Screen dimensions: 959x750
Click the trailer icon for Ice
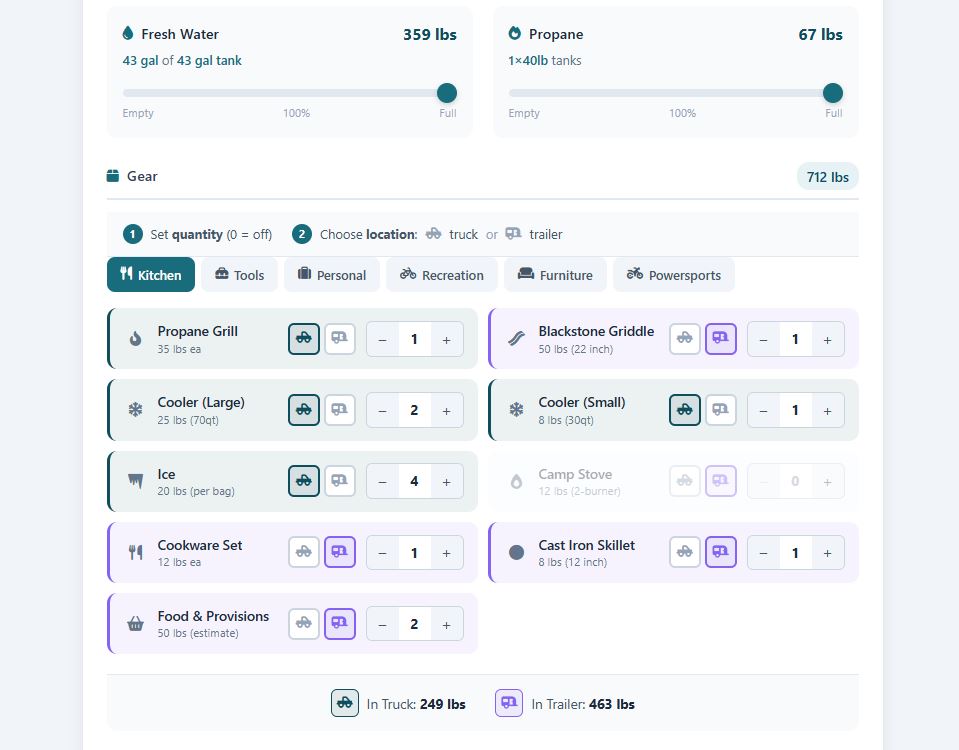339,481
